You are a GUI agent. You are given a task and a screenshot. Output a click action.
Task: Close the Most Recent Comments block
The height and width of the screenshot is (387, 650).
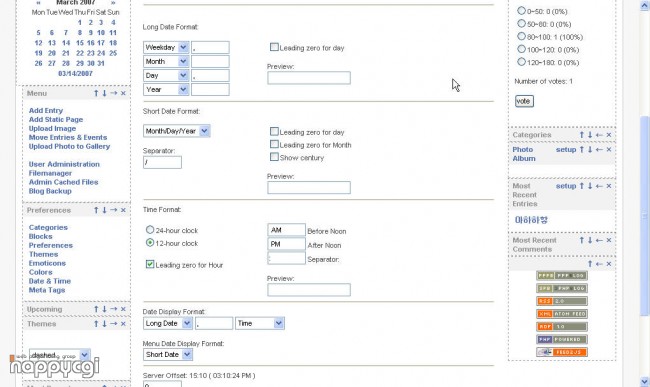pyautogui.click(x=609, y=240)
